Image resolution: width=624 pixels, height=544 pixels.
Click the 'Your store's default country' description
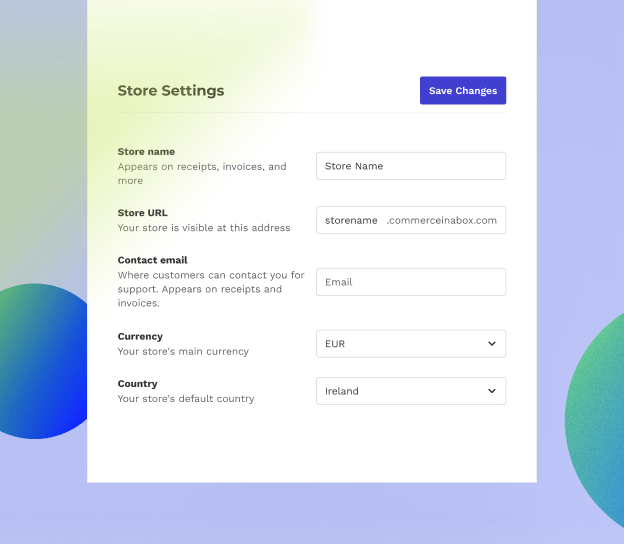click(186, 399)
